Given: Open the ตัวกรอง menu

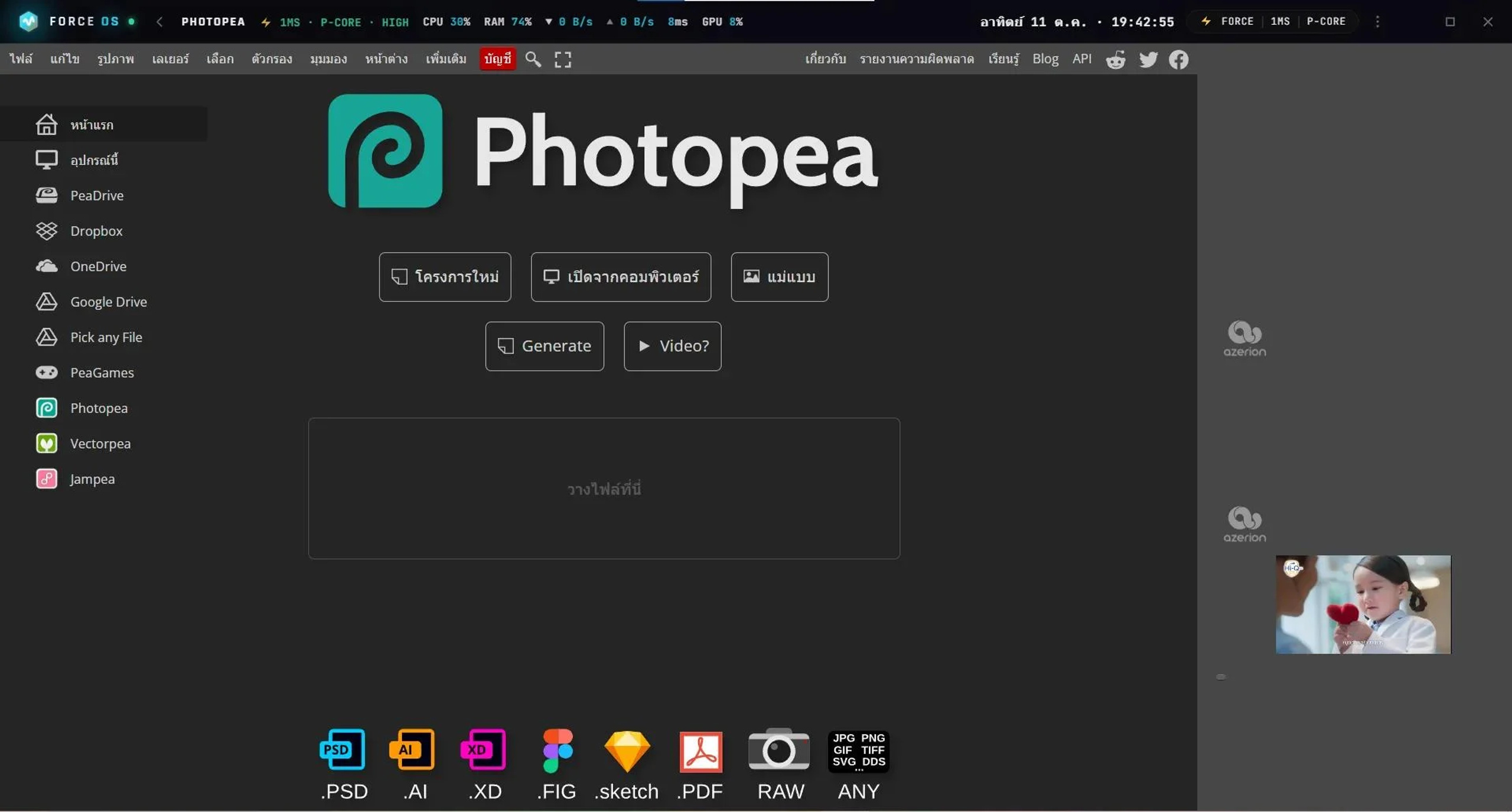Looking at the screenshot, I should (272, 58).
